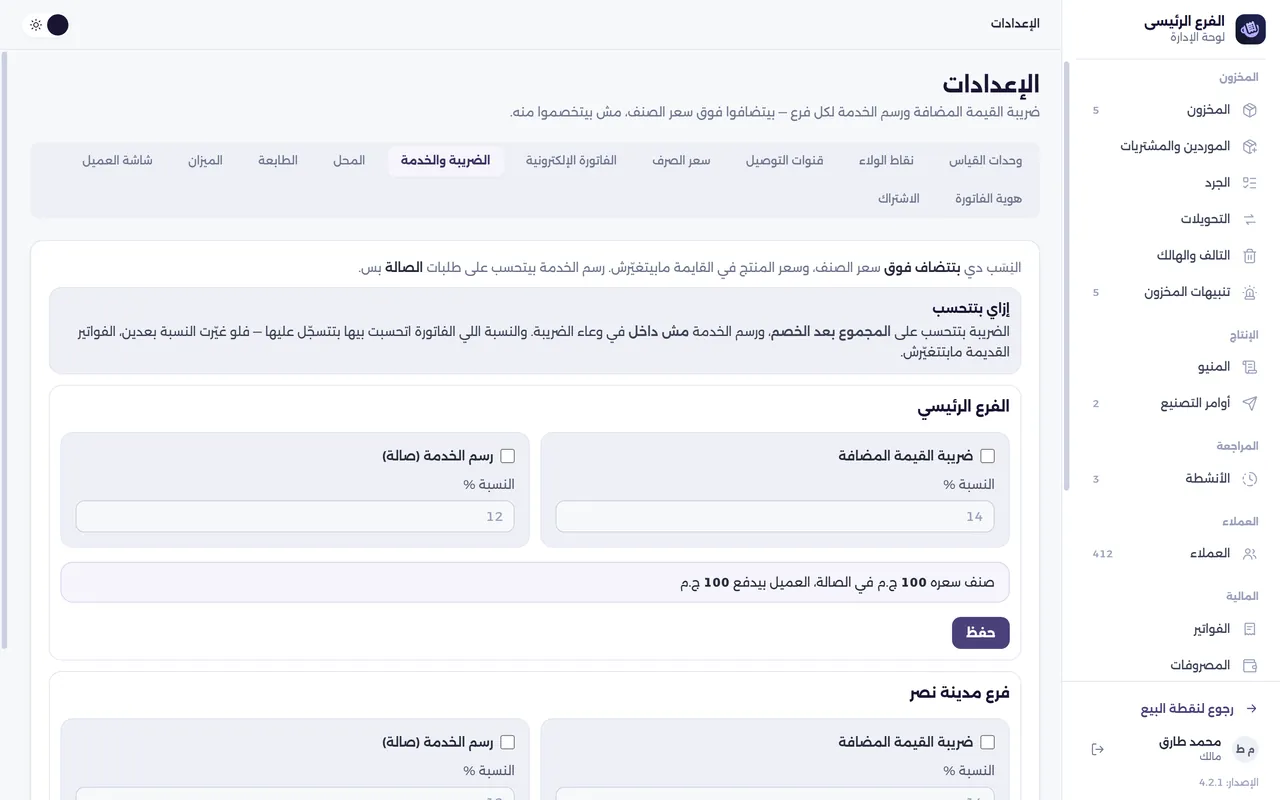Open التالف والهالك in the sidebar
This screenshot has height=800, width=1280.
coord(1171,256)
